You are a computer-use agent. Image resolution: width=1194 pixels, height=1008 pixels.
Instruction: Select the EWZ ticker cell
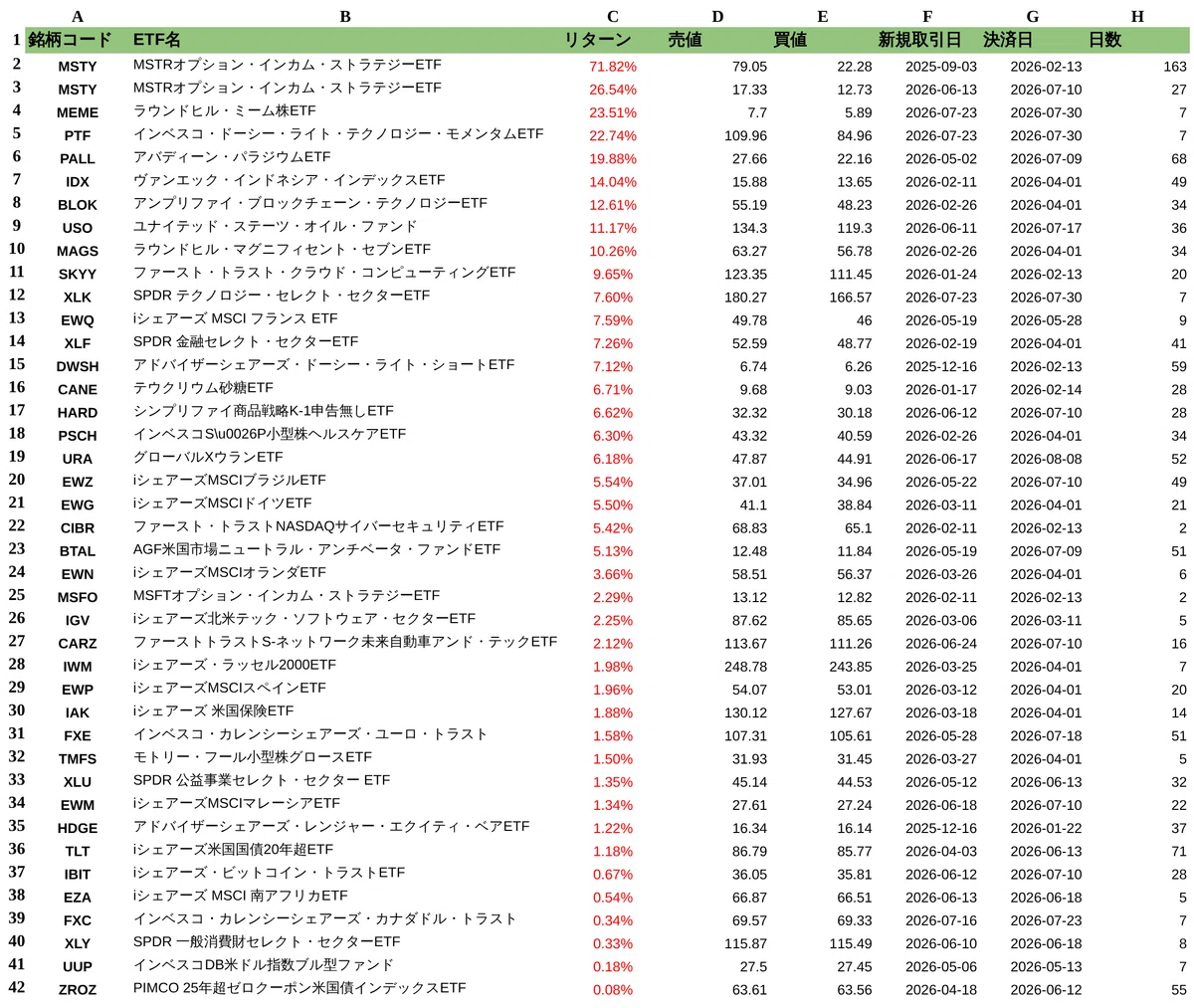(78, 482)
